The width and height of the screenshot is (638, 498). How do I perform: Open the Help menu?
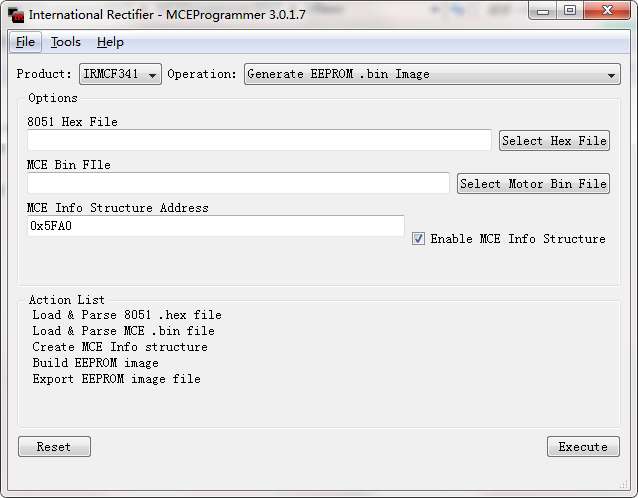click(x=110, y=42)
